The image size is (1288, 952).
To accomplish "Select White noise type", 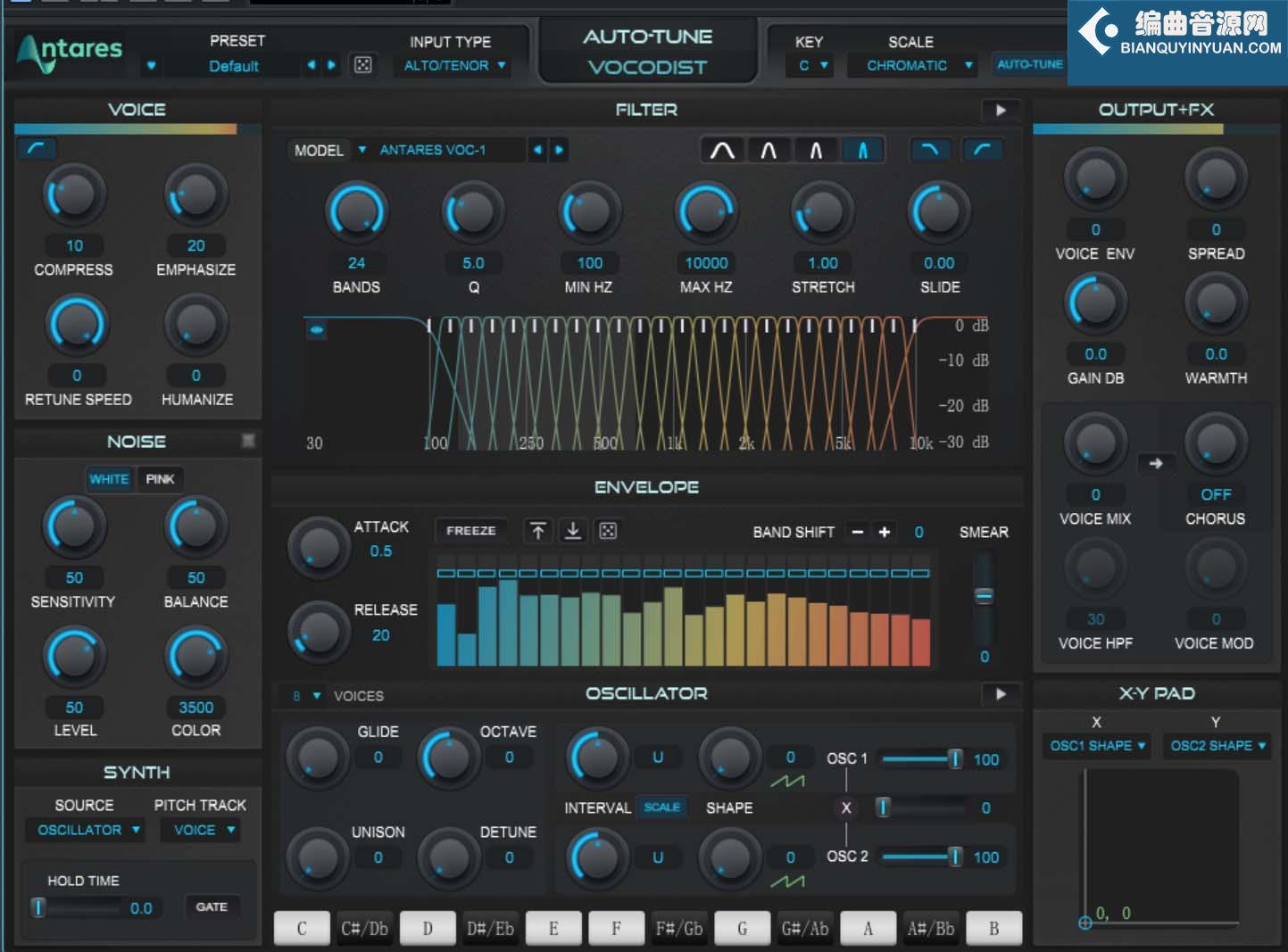I will (109, 479).
